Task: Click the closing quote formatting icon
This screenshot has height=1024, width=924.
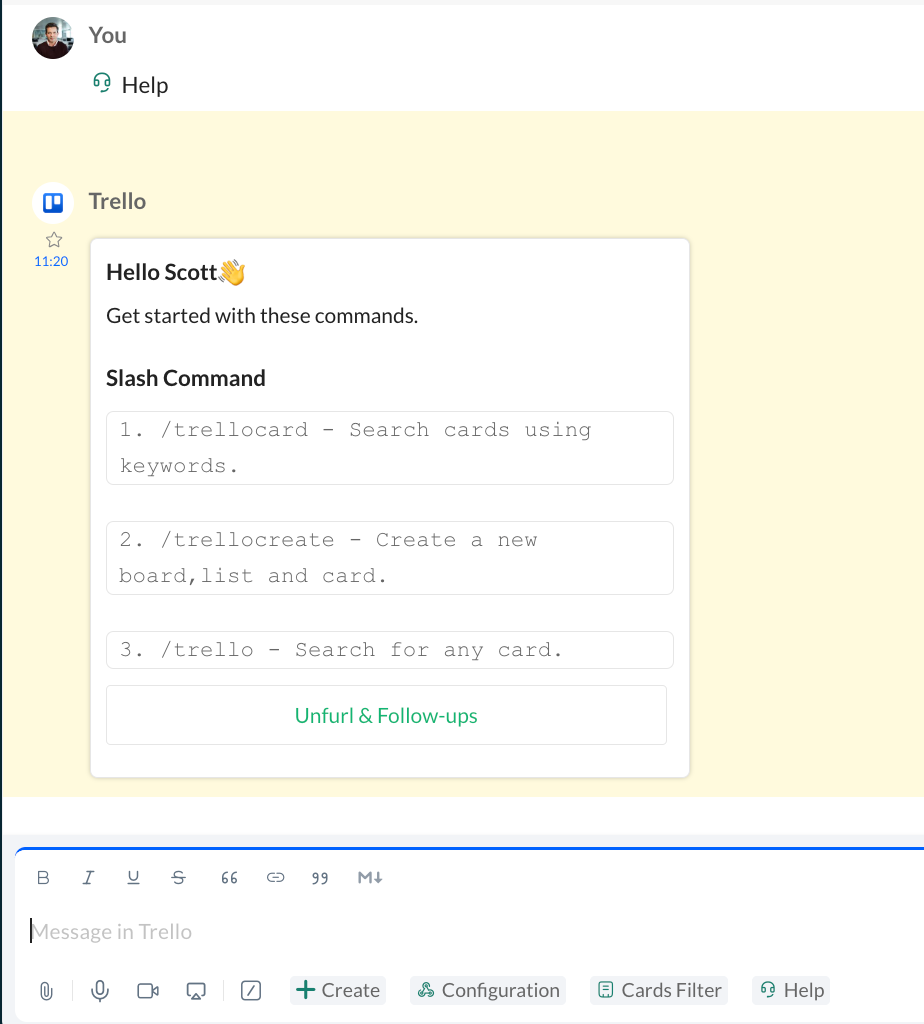Action: point(320,878)
